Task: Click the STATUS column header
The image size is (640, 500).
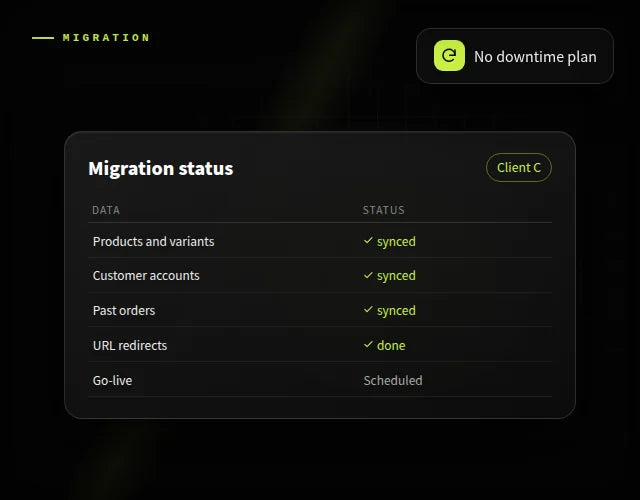Action: tap(384, 210)
